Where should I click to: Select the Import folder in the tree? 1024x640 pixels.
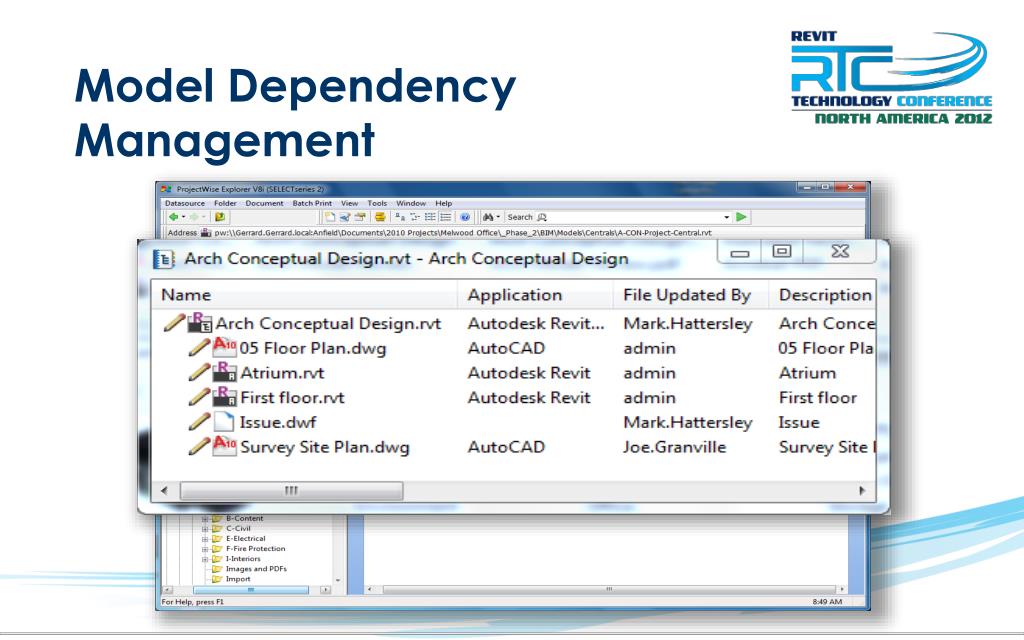click(238, 579)
